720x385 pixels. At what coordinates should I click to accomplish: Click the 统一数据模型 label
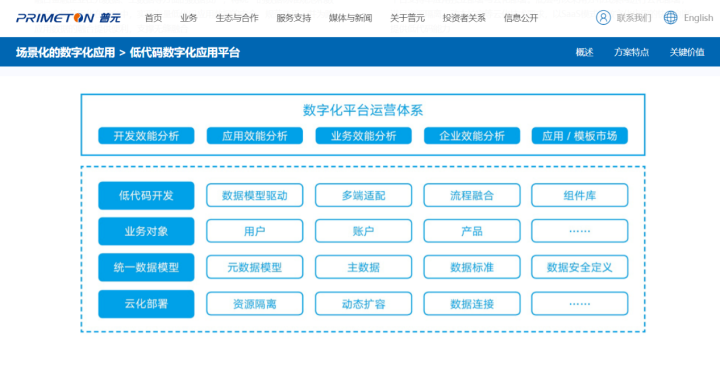click(x=146, y=267)
